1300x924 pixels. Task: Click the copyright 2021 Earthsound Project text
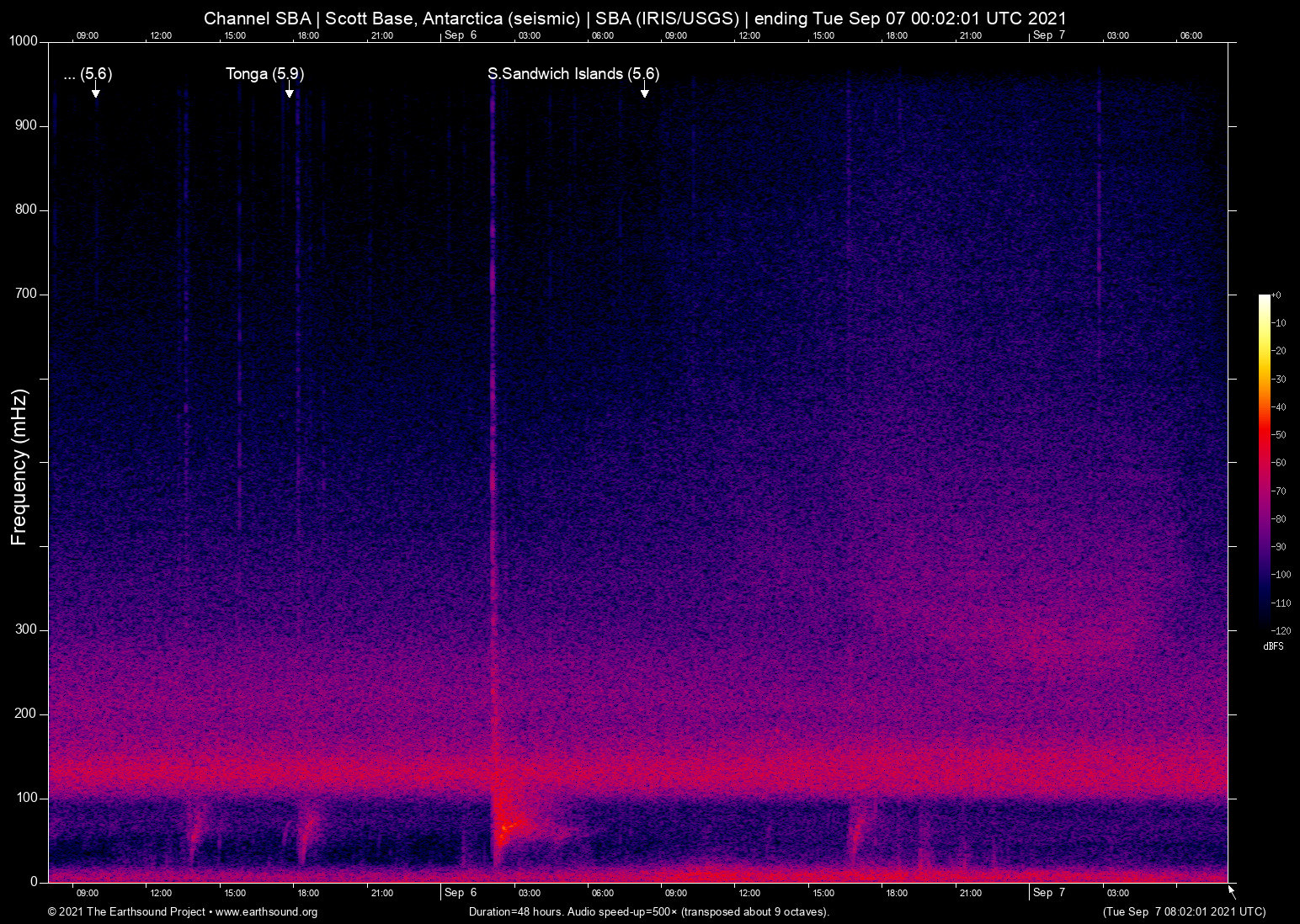tap(126, 912)
